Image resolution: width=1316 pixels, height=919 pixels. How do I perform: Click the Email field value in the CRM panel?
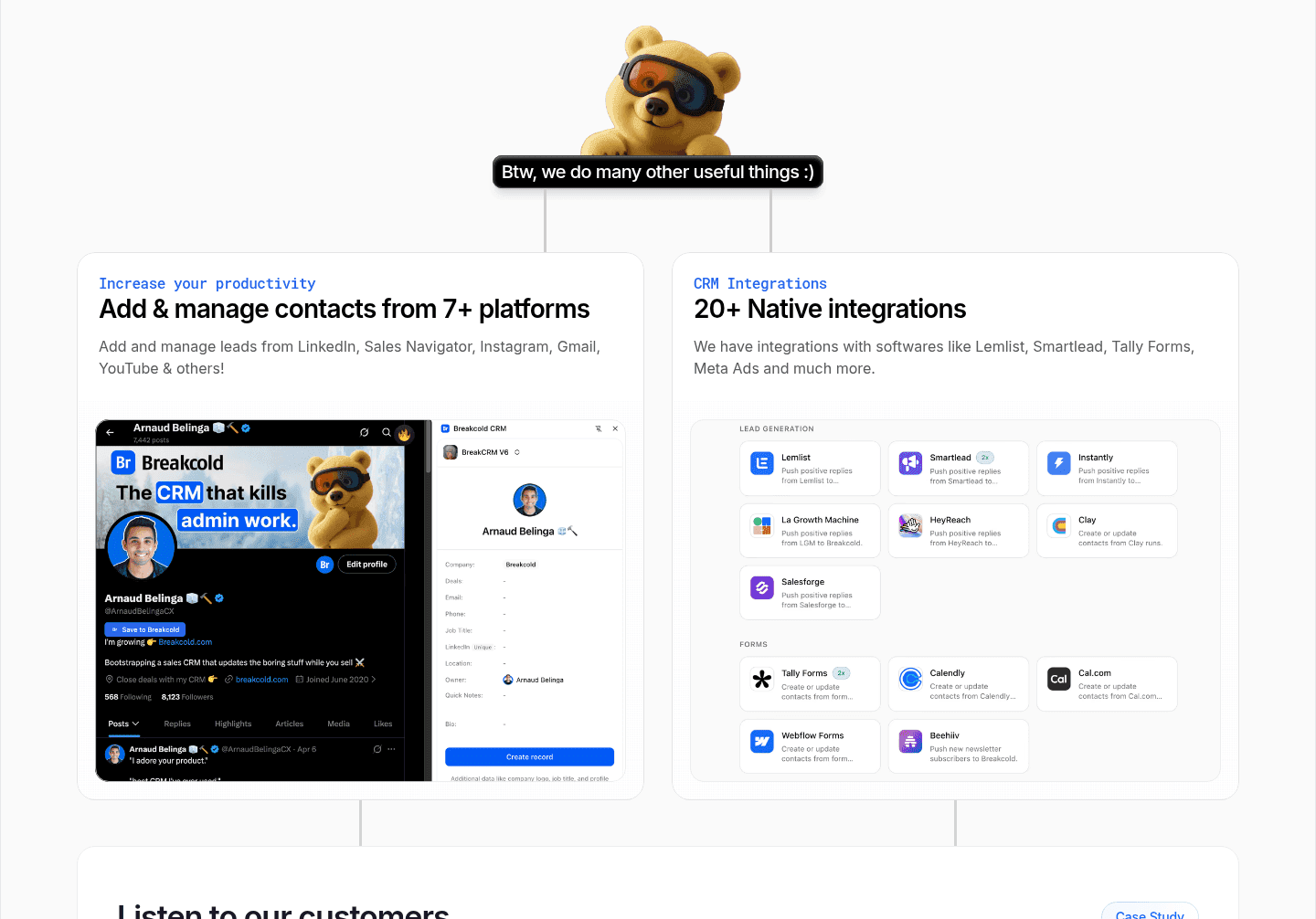tap(504, 597)
